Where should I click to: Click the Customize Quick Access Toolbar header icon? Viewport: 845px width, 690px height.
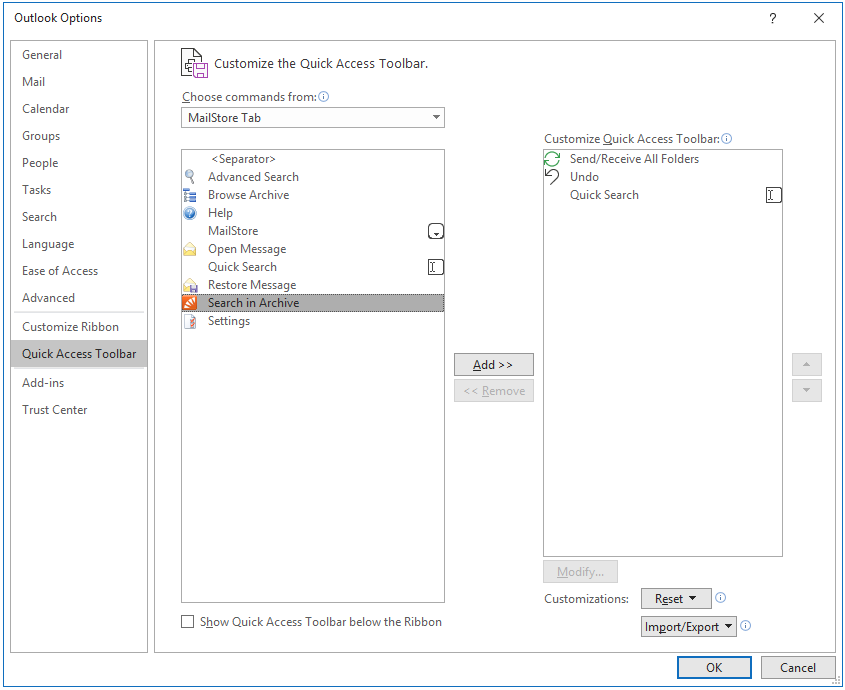[194, 63]
